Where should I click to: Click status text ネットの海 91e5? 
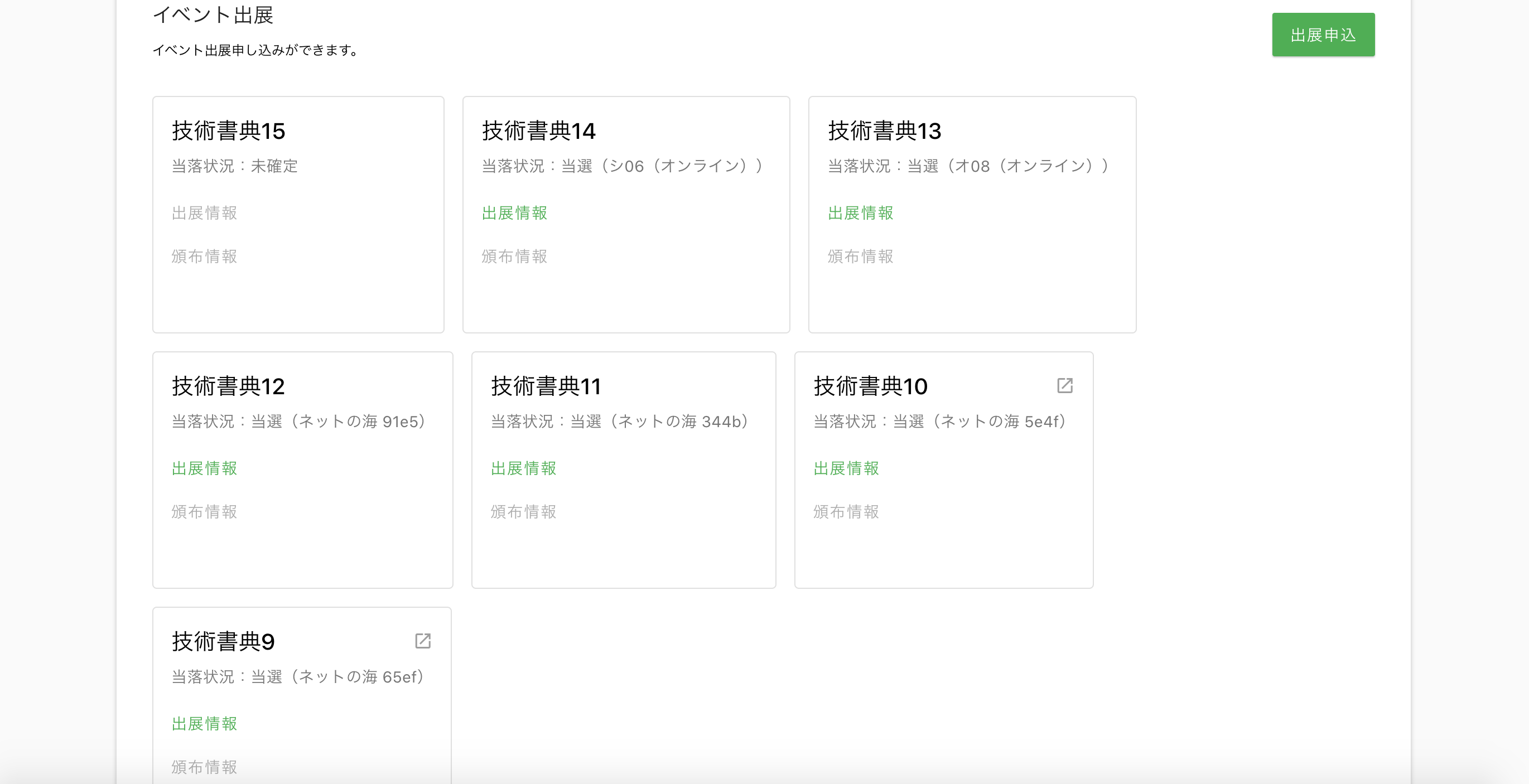[x=299, y=422]
